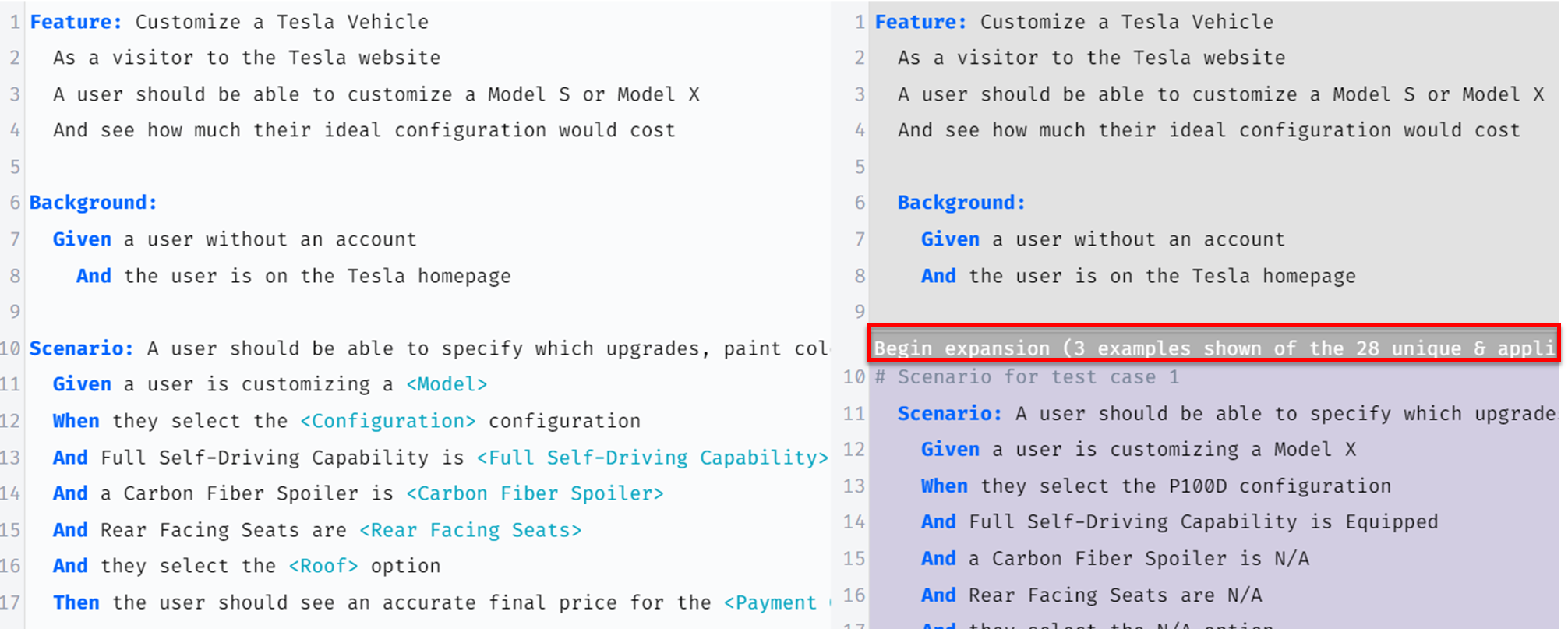Click the Begin expansion highlighted banner
1568x629 pixels.
point(1213,343)
